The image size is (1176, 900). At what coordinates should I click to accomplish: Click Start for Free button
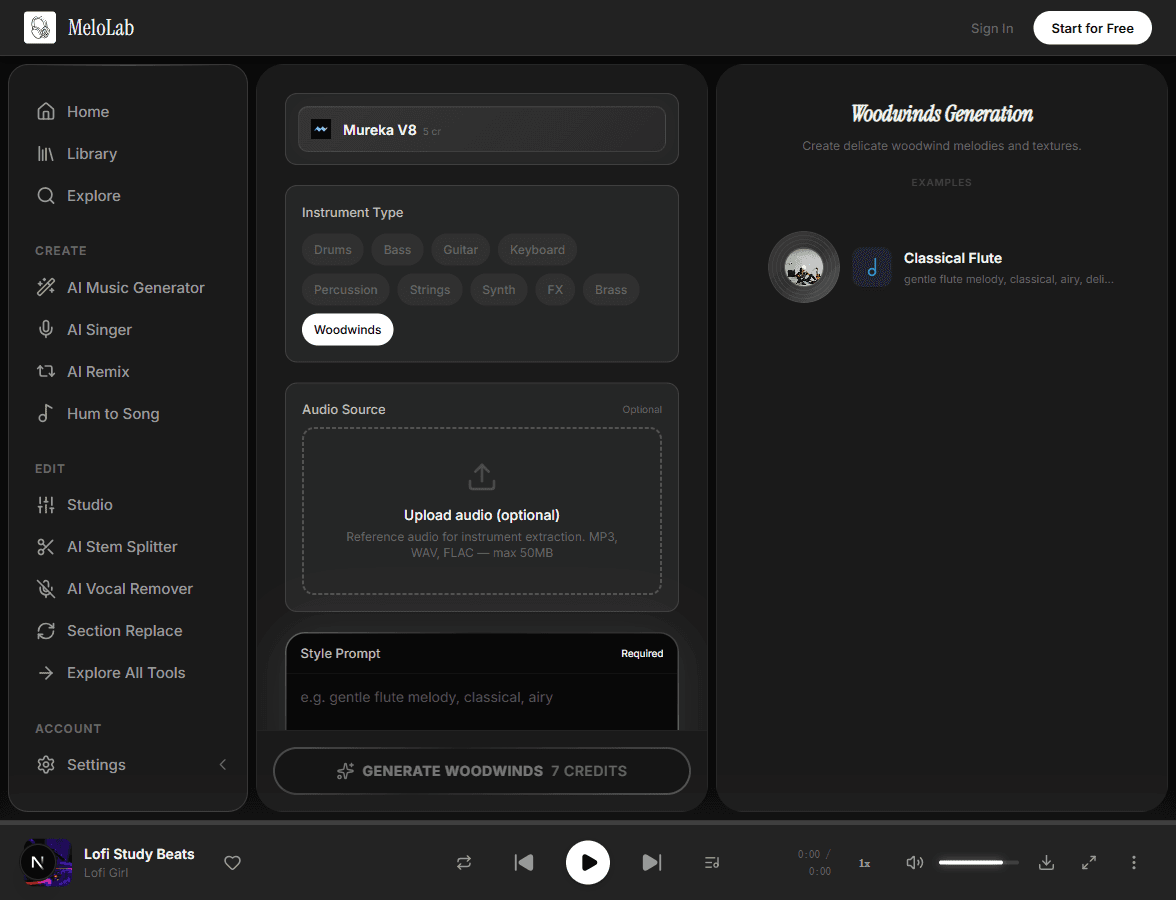[x=1092, y=28]
